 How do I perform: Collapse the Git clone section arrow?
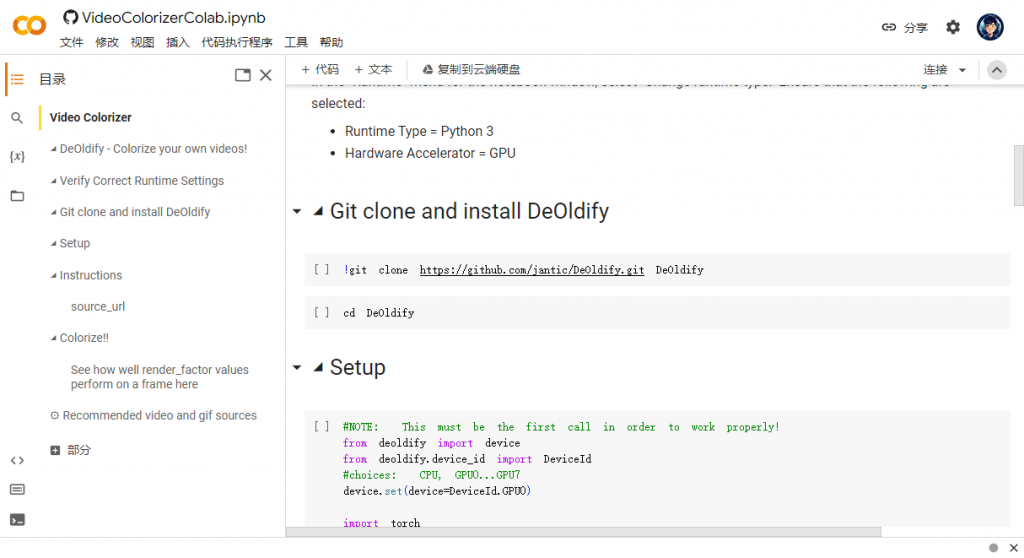pos(297,211)
